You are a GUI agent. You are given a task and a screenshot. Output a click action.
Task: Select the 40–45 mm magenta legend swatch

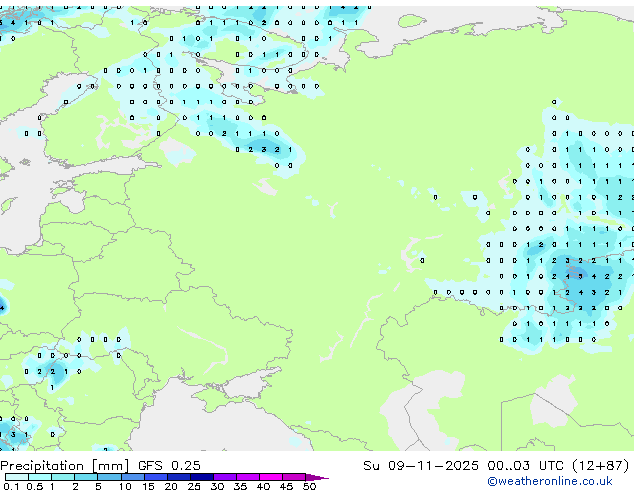(271, 477)
